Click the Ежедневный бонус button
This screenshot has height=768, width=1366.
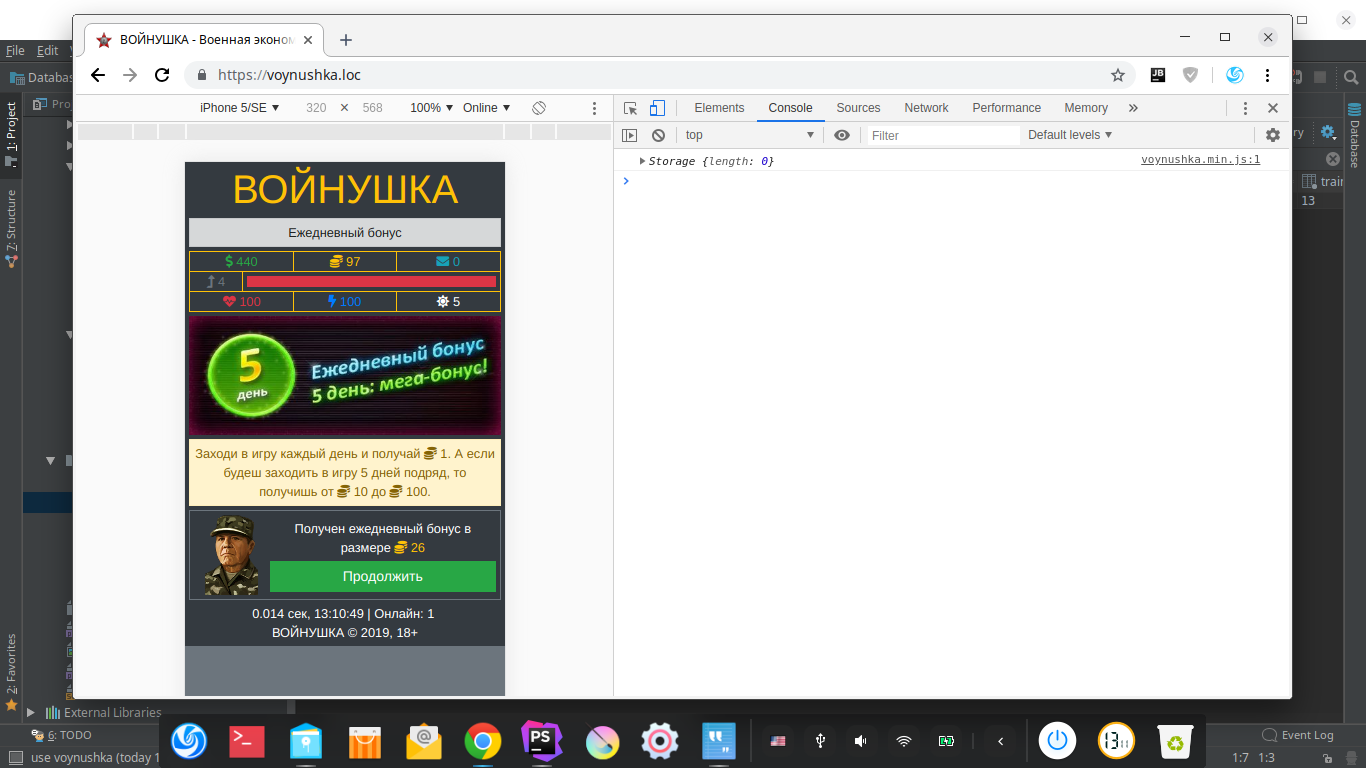pyautogui.click(x=345, y=232)
